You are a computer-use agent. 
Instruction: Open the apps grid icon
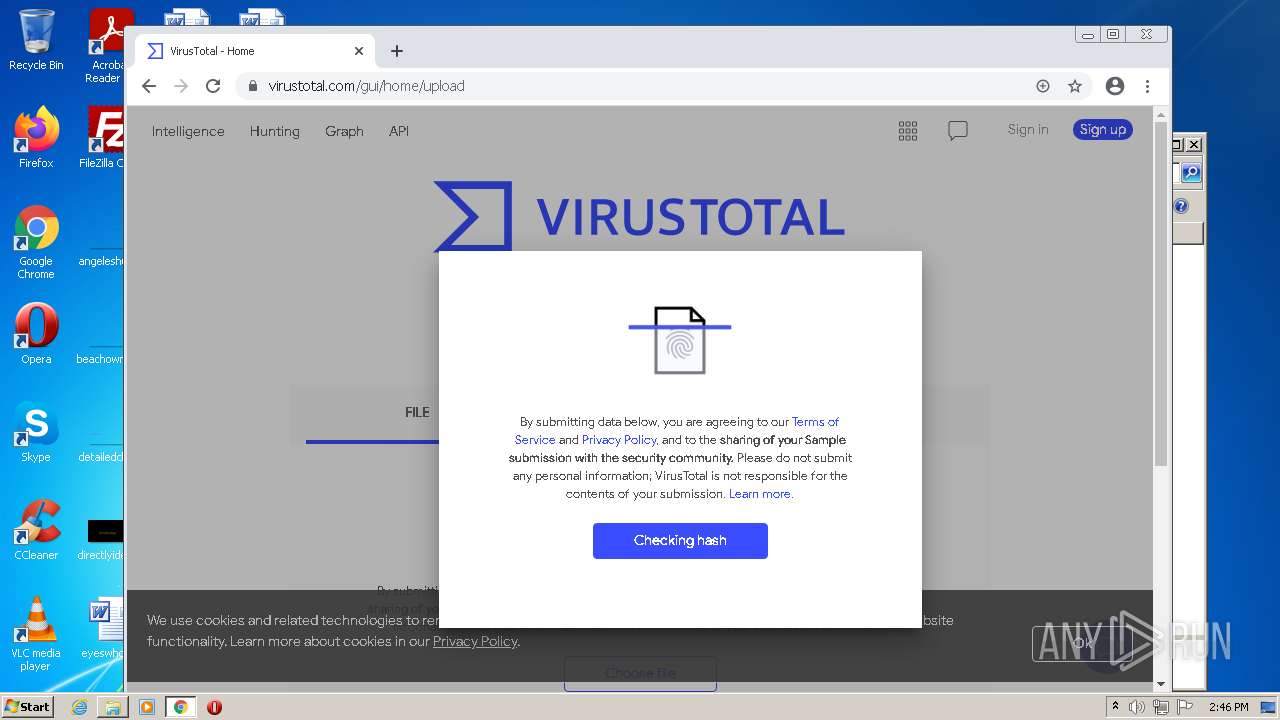[x=908, y=131]
